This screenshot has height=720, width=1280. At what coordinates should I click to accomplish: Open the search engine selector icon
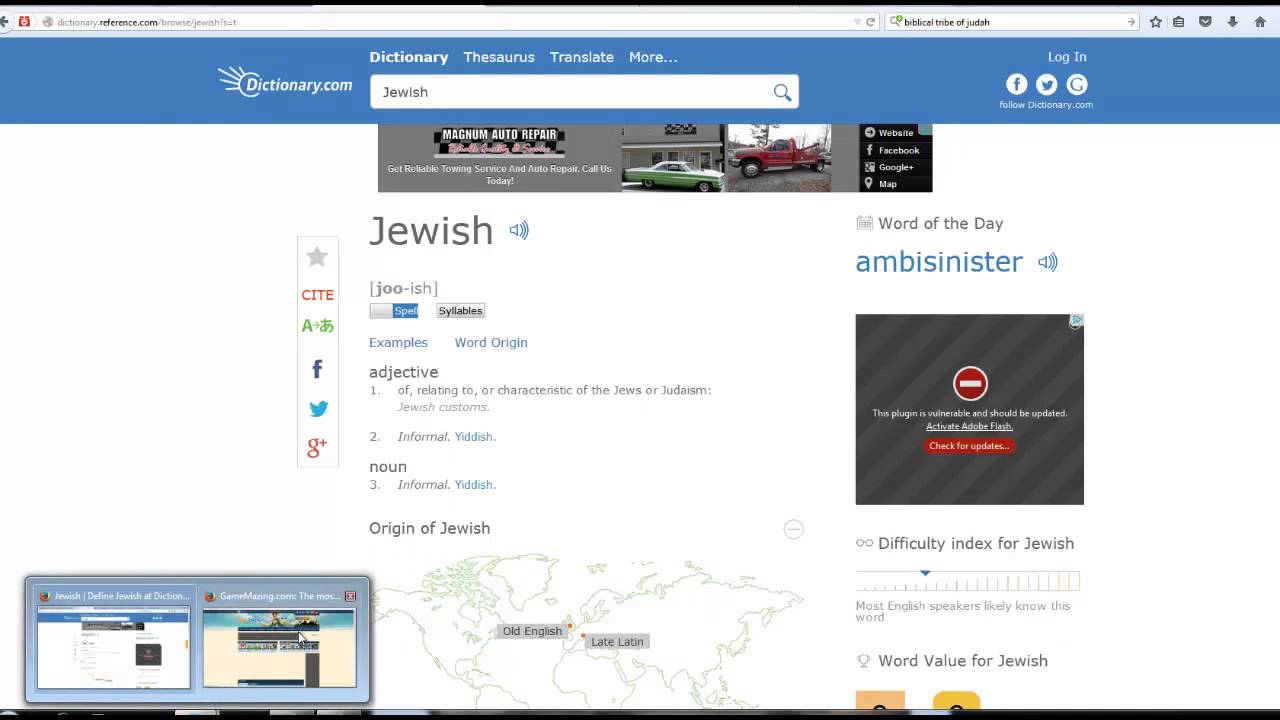(896, 22)
